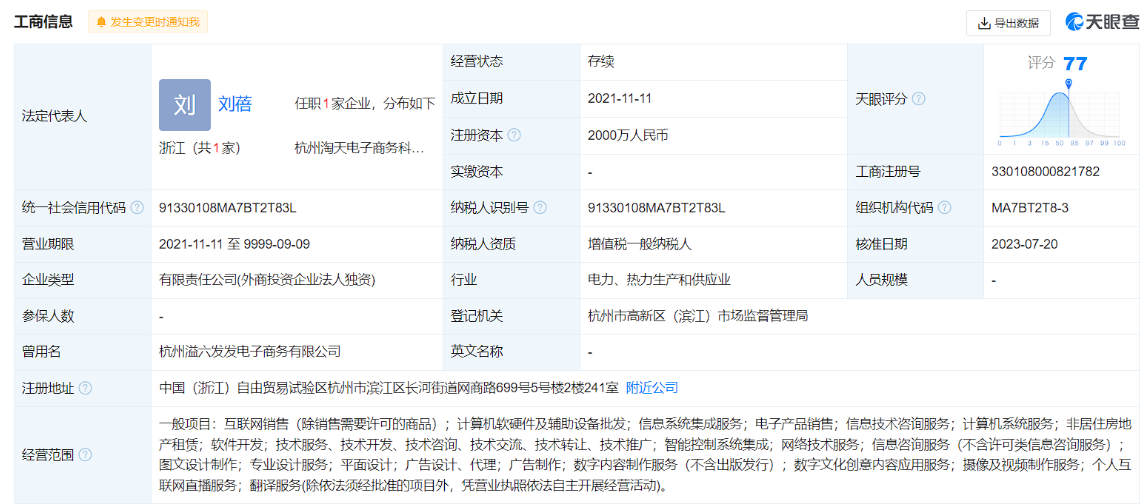Click the 发生变更时通知我 notification button
The height and width of the screenshot is (504, 1146).
click(x=148, y=22)
